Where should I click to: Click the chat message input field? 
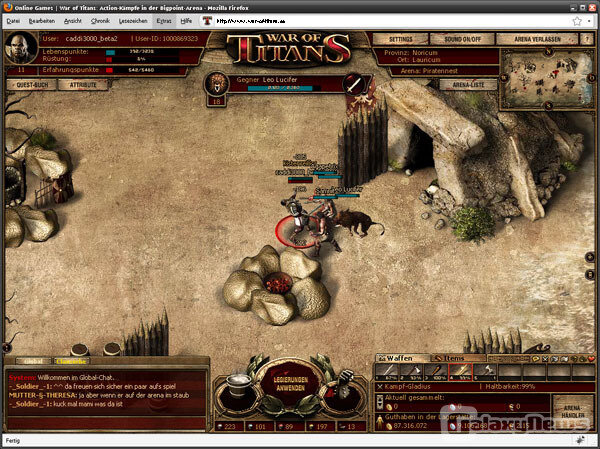click(x=106, y=423)
